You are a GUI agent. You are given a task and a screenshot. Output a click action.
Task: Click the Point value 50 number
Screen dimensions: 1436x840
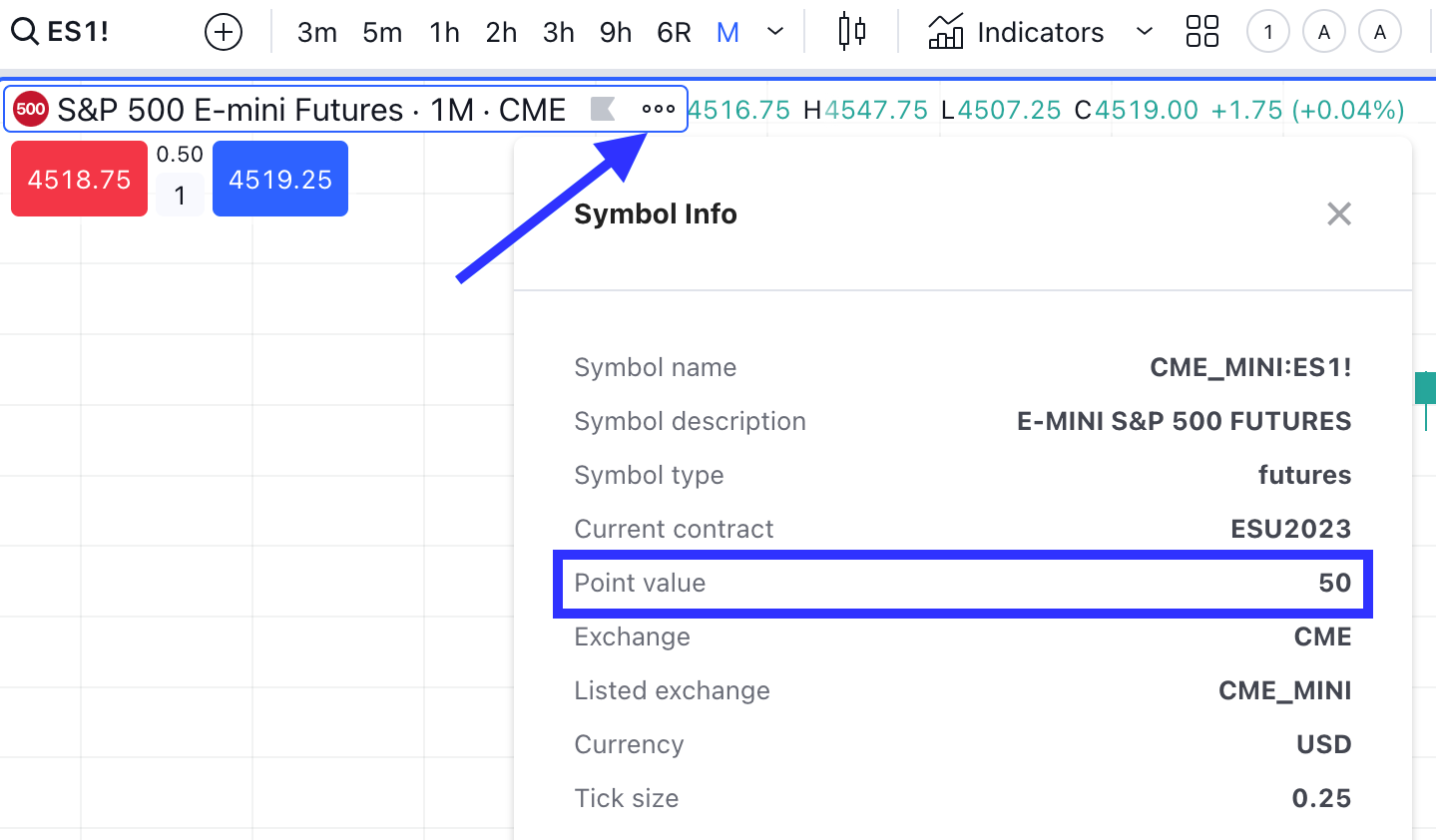point(1334,583)
